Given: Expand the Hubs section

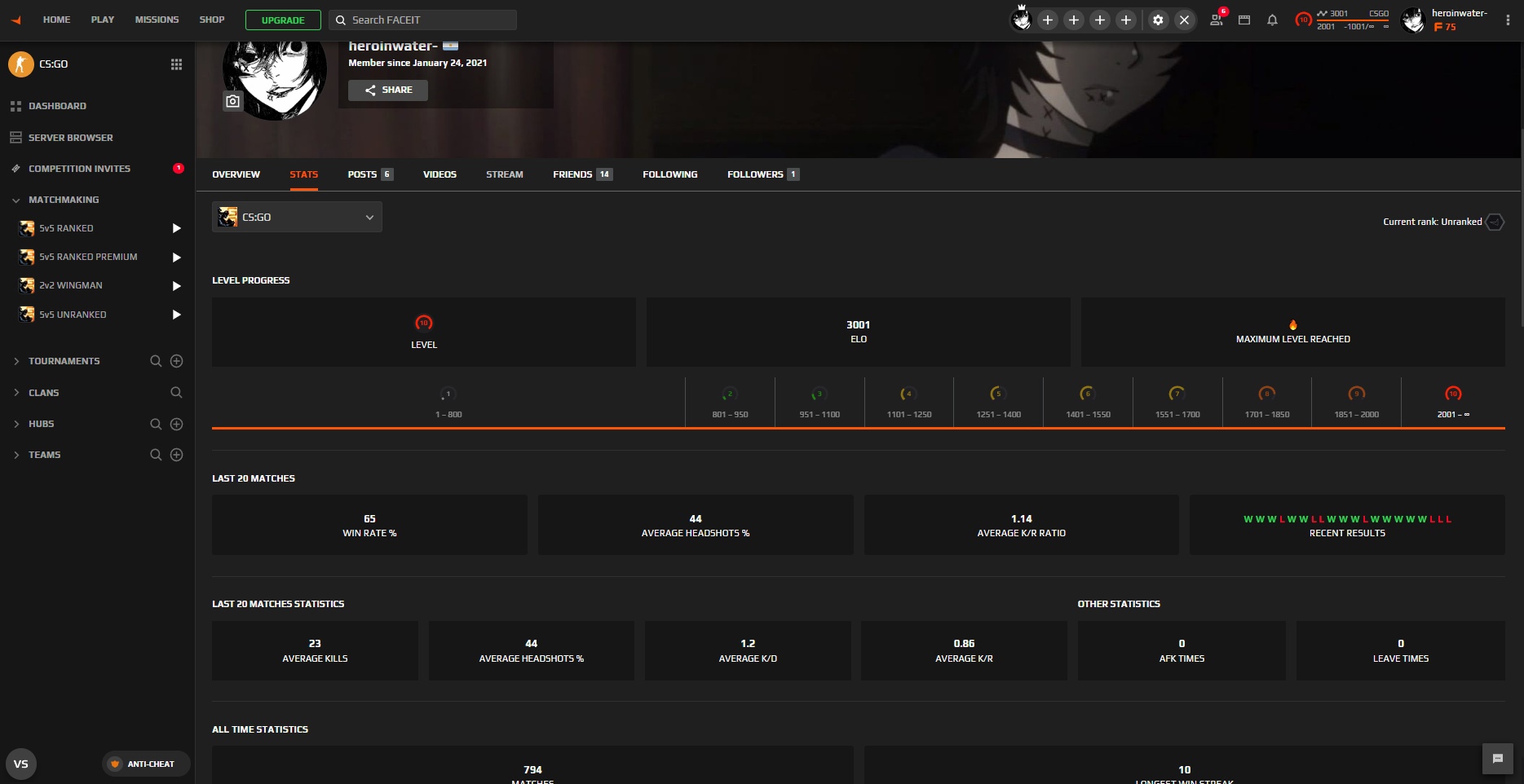Looking at the screenshot, I should 16,424.
